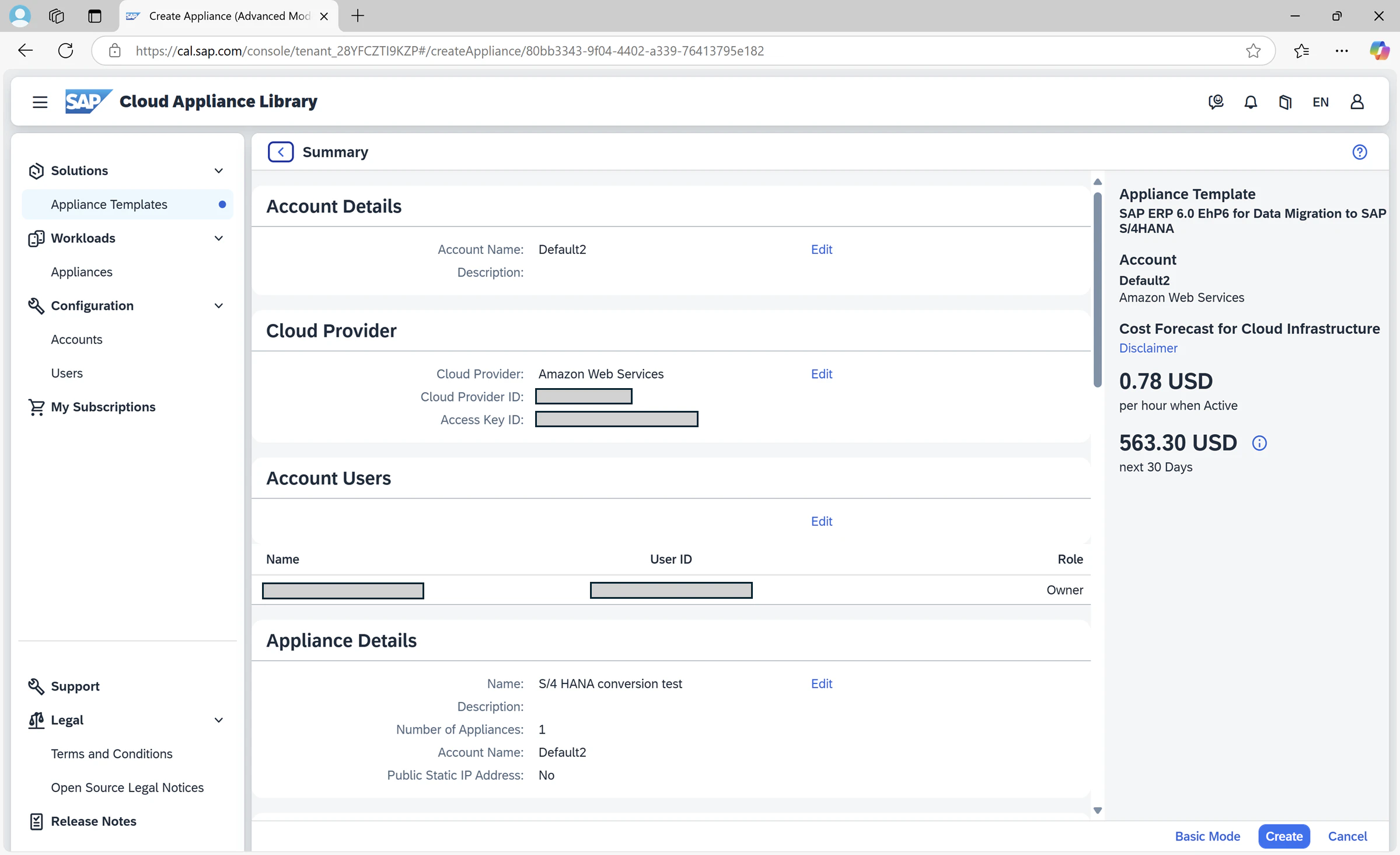
Task: Go back using the Summary back arrow
Action: pos(281,152)
